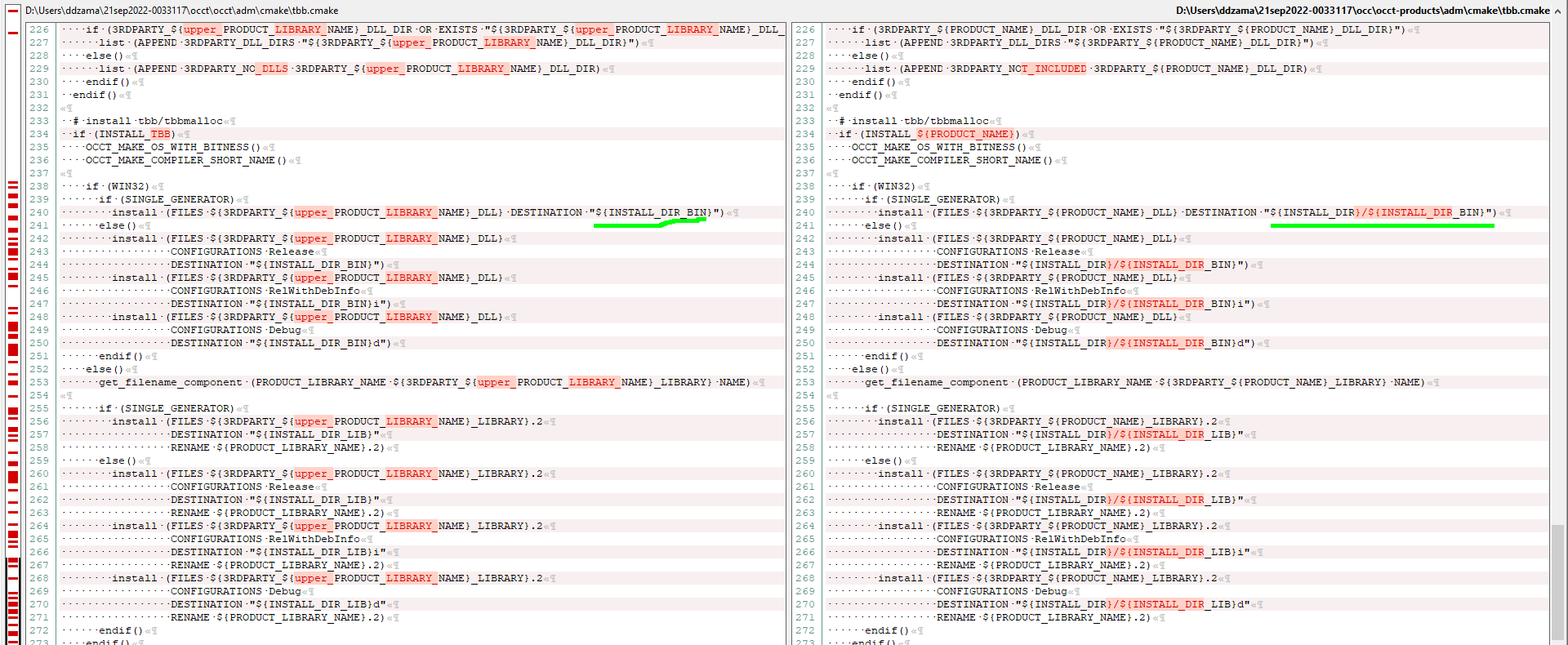This screenshot has height=645, width=1568.
Task: Click the right pane's occt-products tbb.cmake file path
Action: pos(1362,11)
